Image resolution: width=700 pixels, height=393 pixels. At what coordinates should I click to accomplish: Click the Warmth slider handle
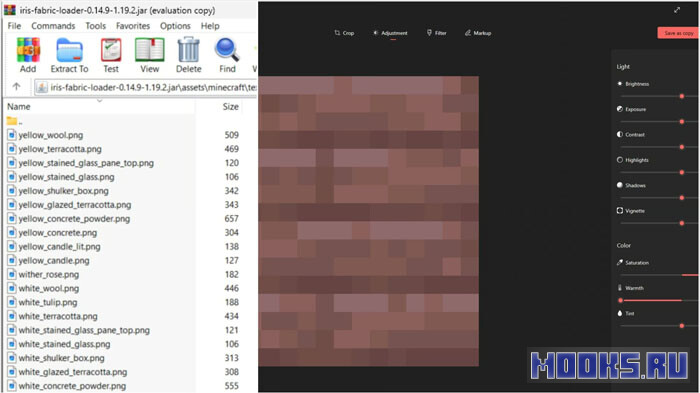(x=621, y=300)
